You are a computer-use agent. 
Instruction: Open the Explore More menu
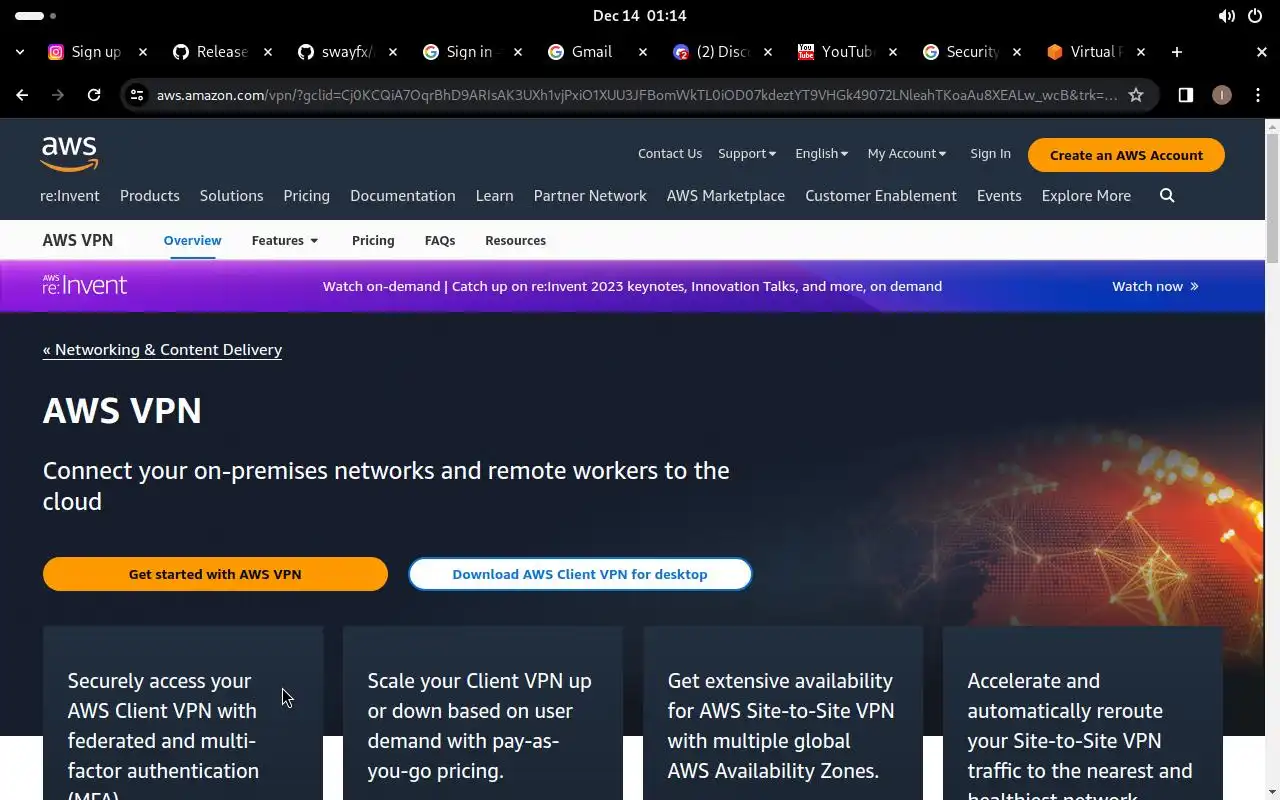[x=1086, y=196]
